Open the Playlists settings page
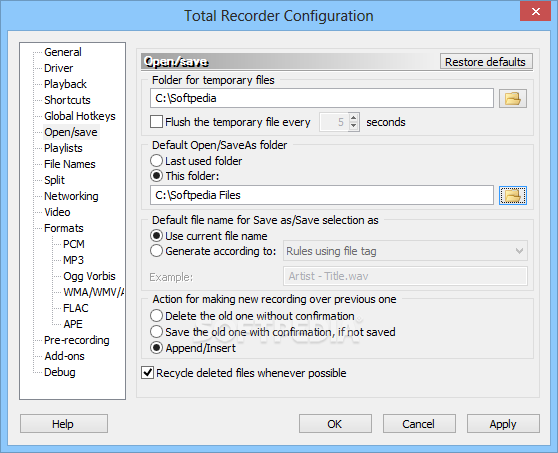The height and width of the screenshot is (453, 558). click(63, 148)
